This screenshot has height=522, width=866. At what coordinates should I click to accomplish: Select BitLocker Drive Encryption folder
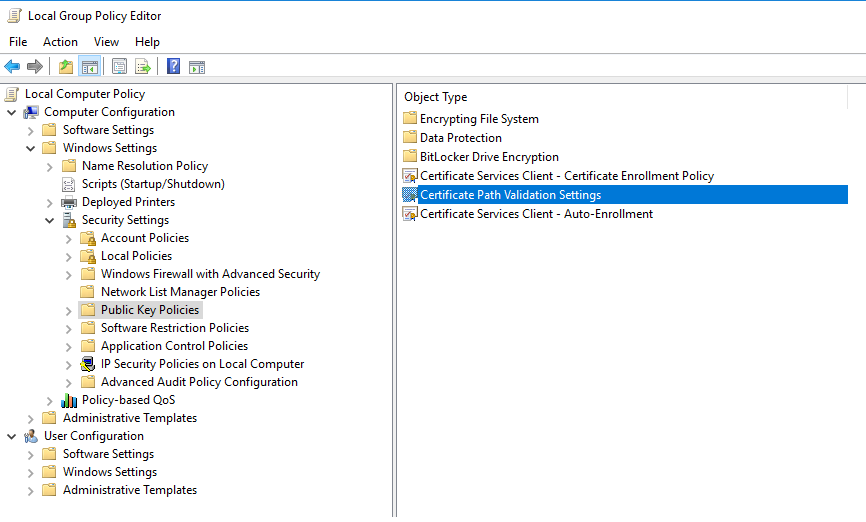click(x=489, y=157)
